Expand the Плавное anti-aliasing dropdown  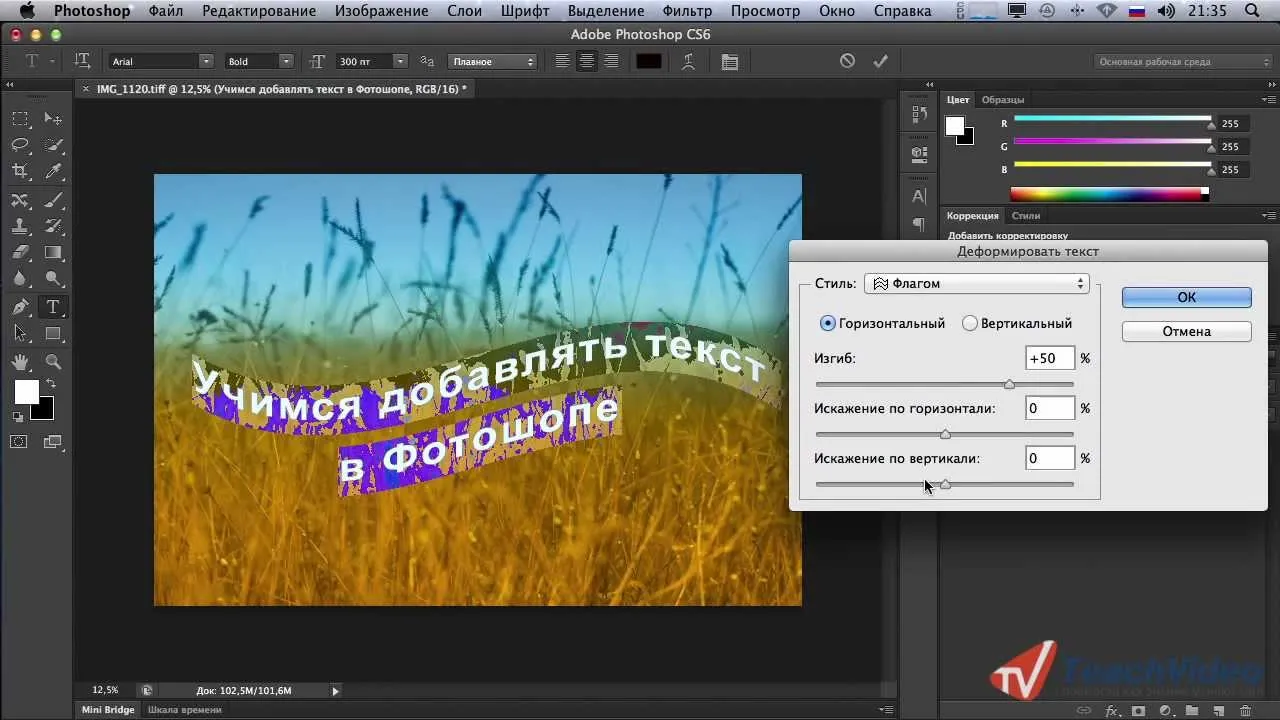pyautogui.click(x=493, y=61)
